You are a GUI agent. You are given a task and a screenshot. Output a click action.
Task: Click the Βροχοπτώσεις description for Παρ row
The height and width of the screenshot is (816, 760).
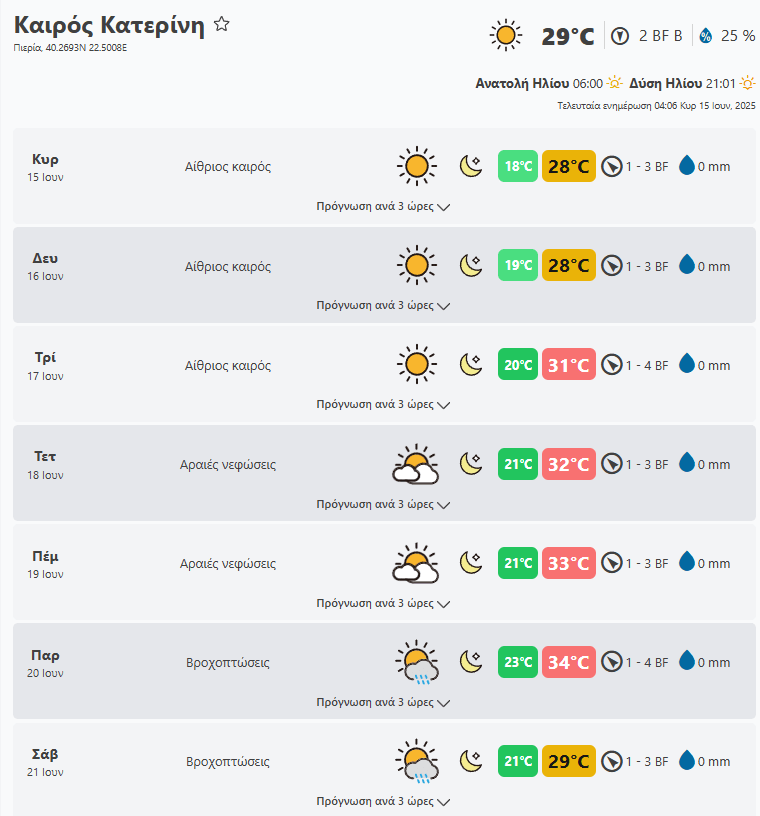(228, 662)
